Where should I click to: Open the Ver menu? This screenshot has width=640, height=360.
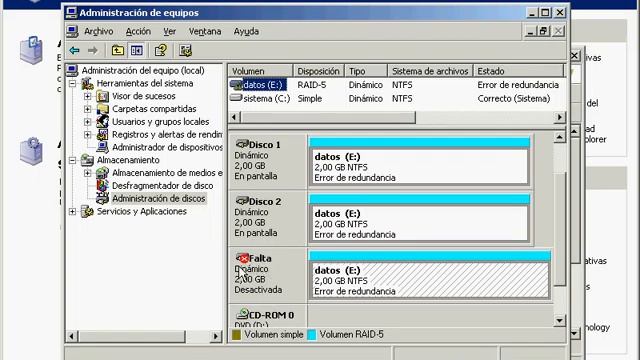pyautogui.click(x=169, y=31)
